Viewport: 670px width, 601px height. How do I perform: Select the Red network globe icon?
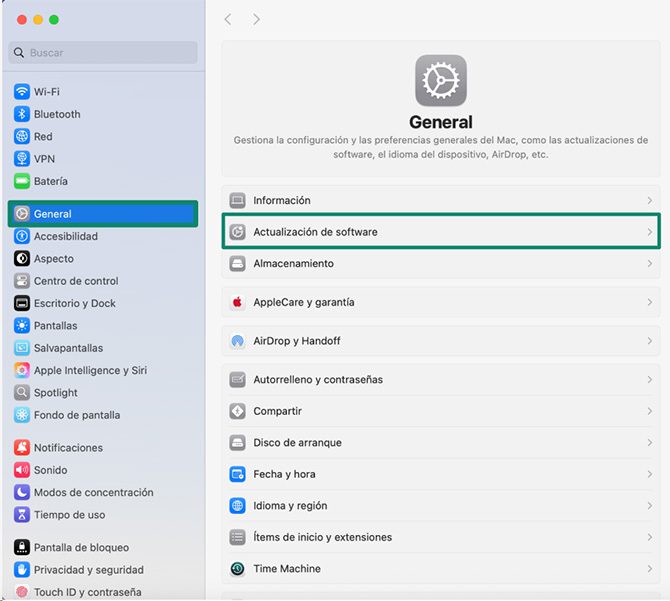pyautogui.click(x=22, y=136)
